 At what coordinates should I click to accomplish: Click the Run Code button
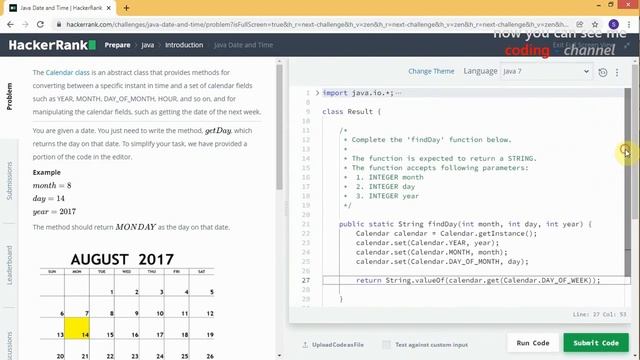pyautogui.click(x=533, y=343)
